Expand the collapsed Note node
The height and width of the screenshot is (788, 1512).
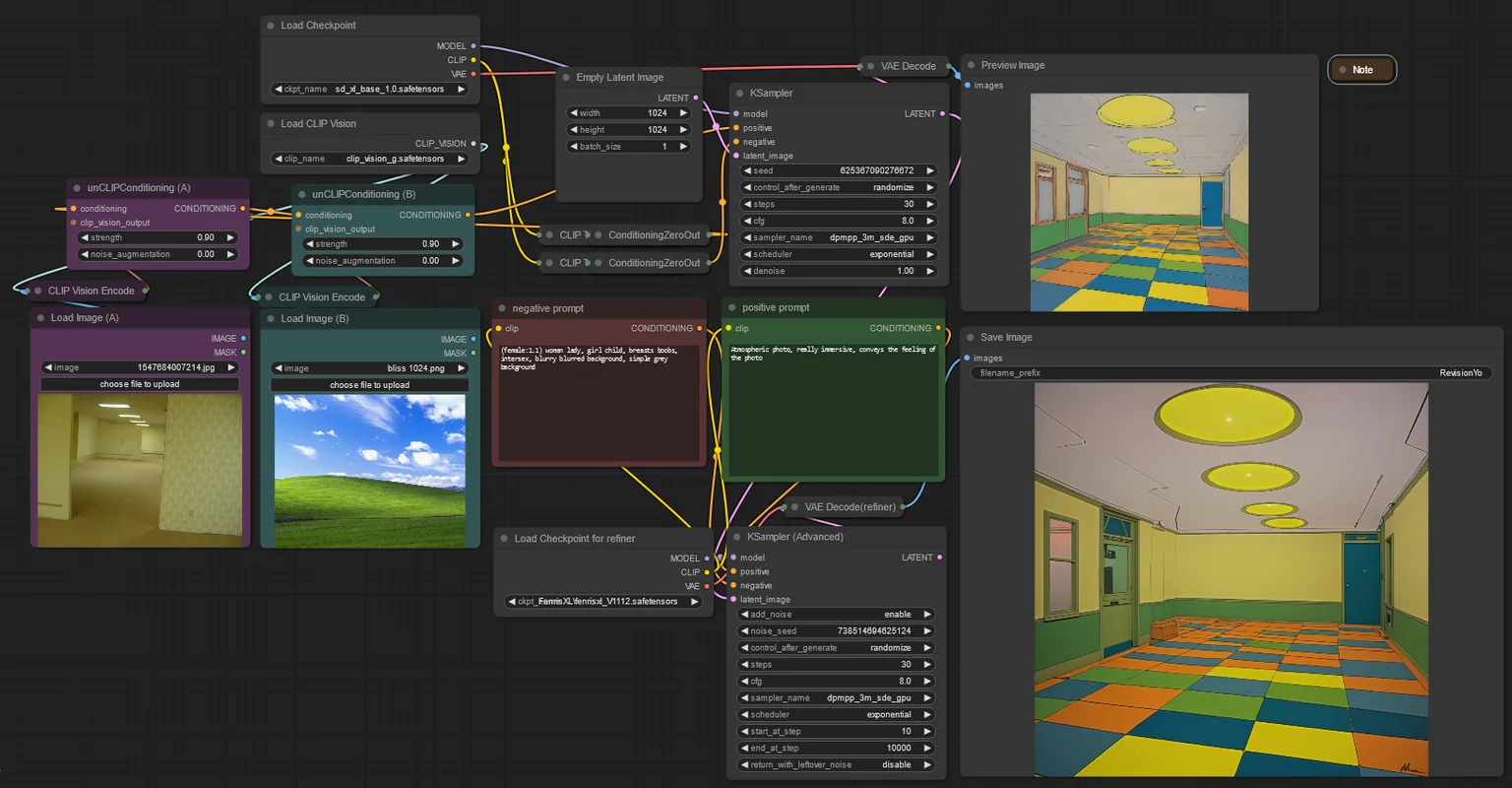coord(1362,70)
